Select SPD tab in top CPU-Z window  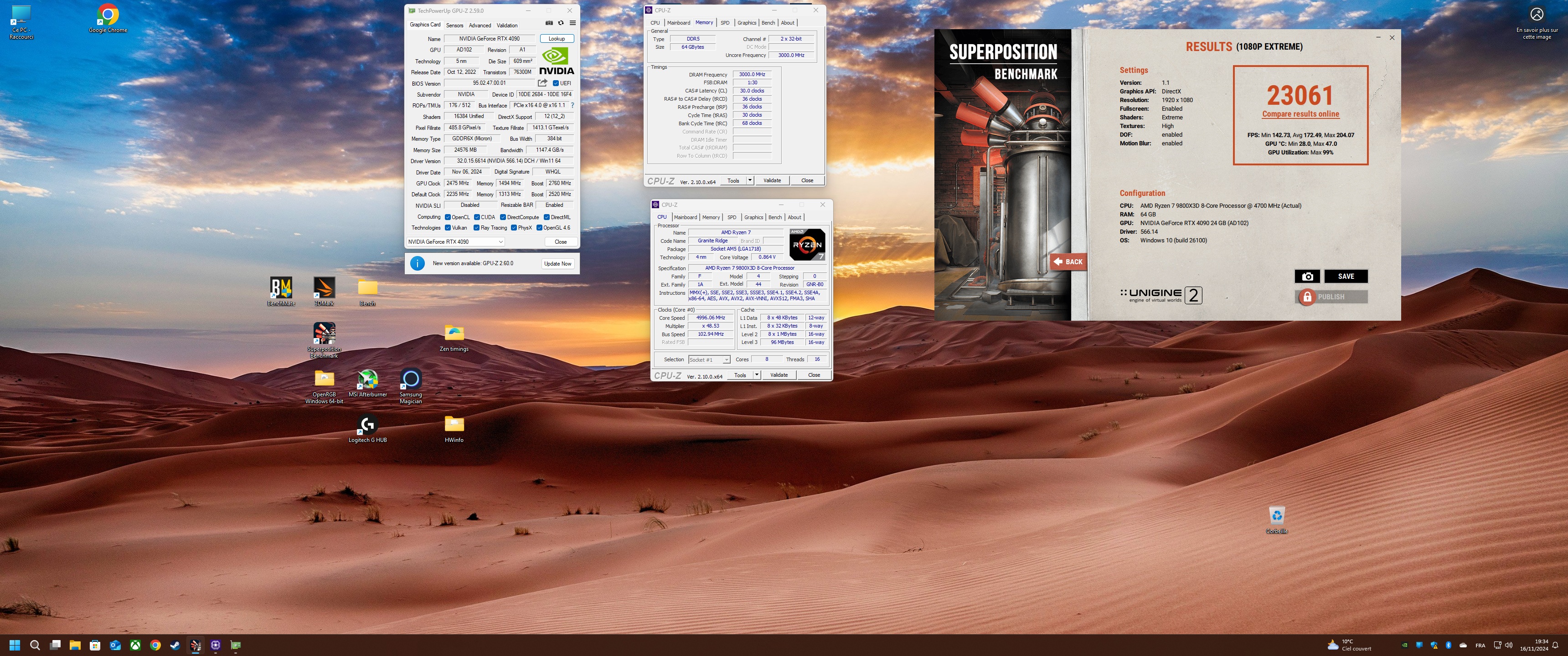725,22
